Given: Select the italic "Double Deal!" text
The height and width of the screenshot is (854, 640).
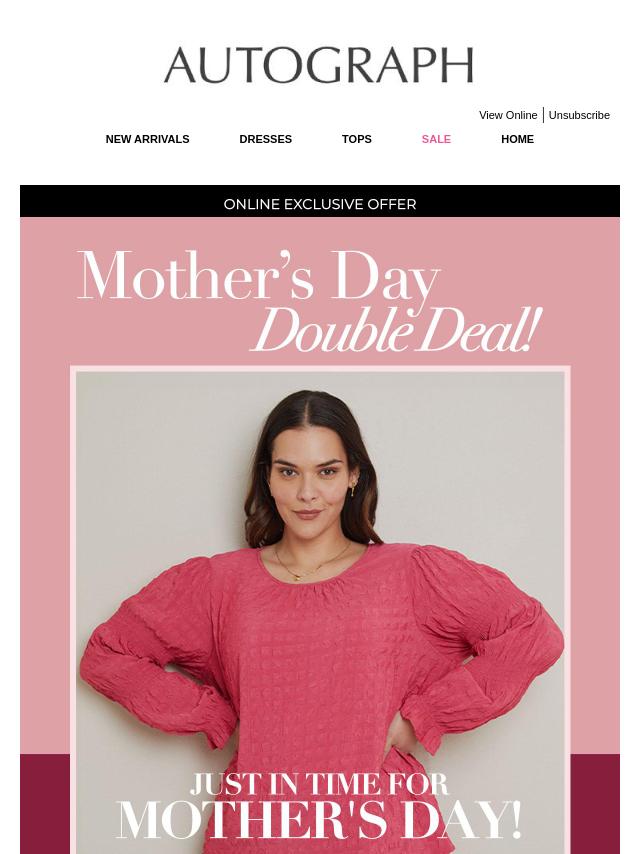Looking at the screenshot, I should 398,331.
